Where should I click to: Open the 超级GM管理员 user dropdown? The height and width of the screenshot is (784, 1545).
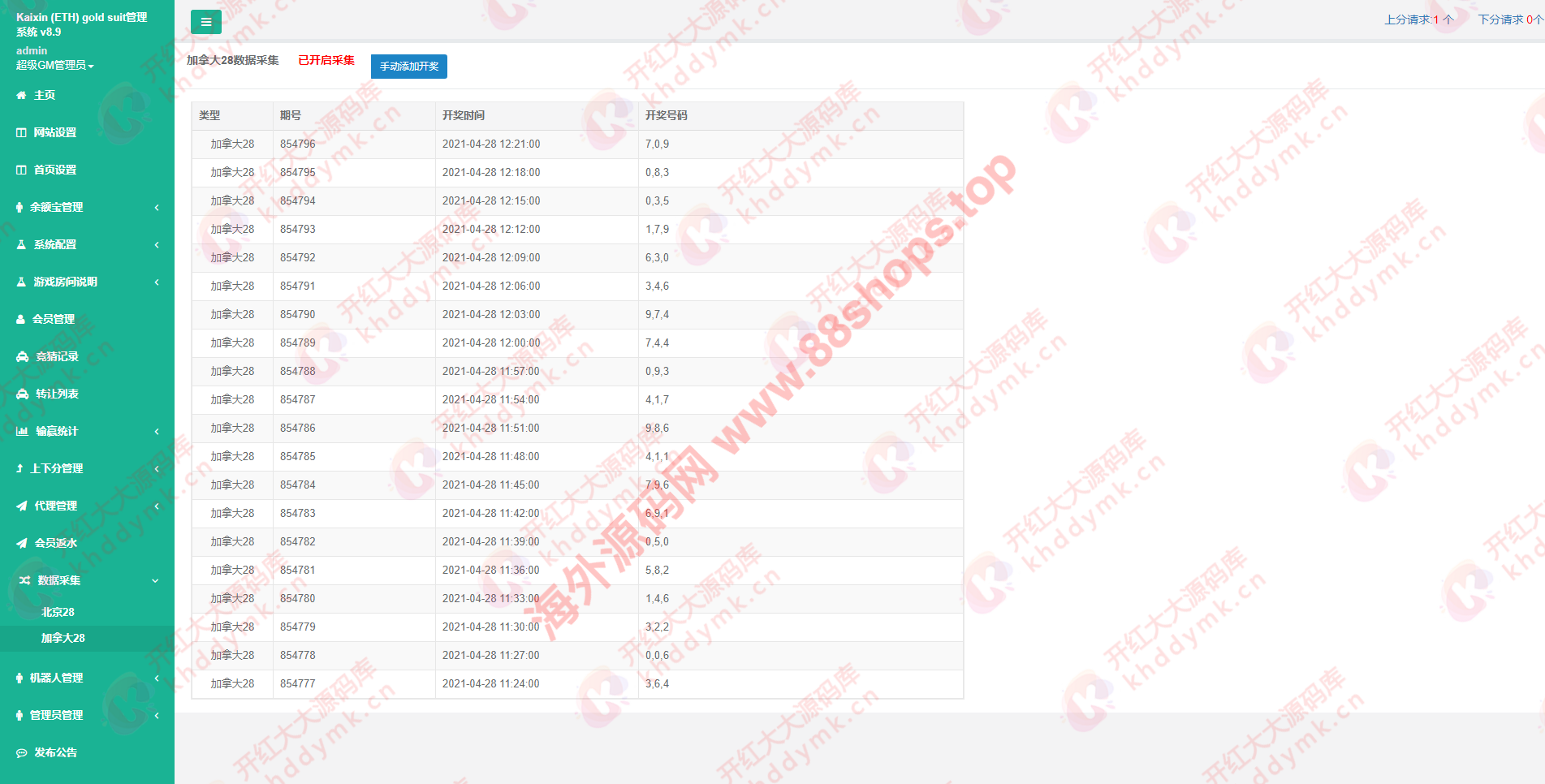click(x=54, y=66)
